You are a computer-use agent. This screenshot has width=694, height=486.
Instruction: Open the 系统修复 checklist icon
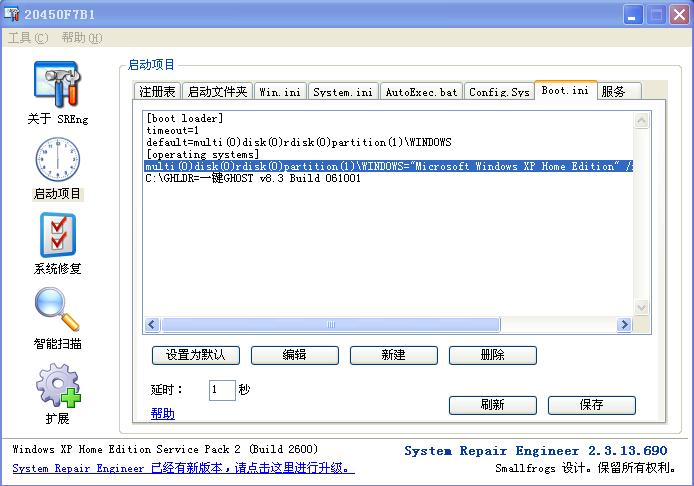[58, 235]
